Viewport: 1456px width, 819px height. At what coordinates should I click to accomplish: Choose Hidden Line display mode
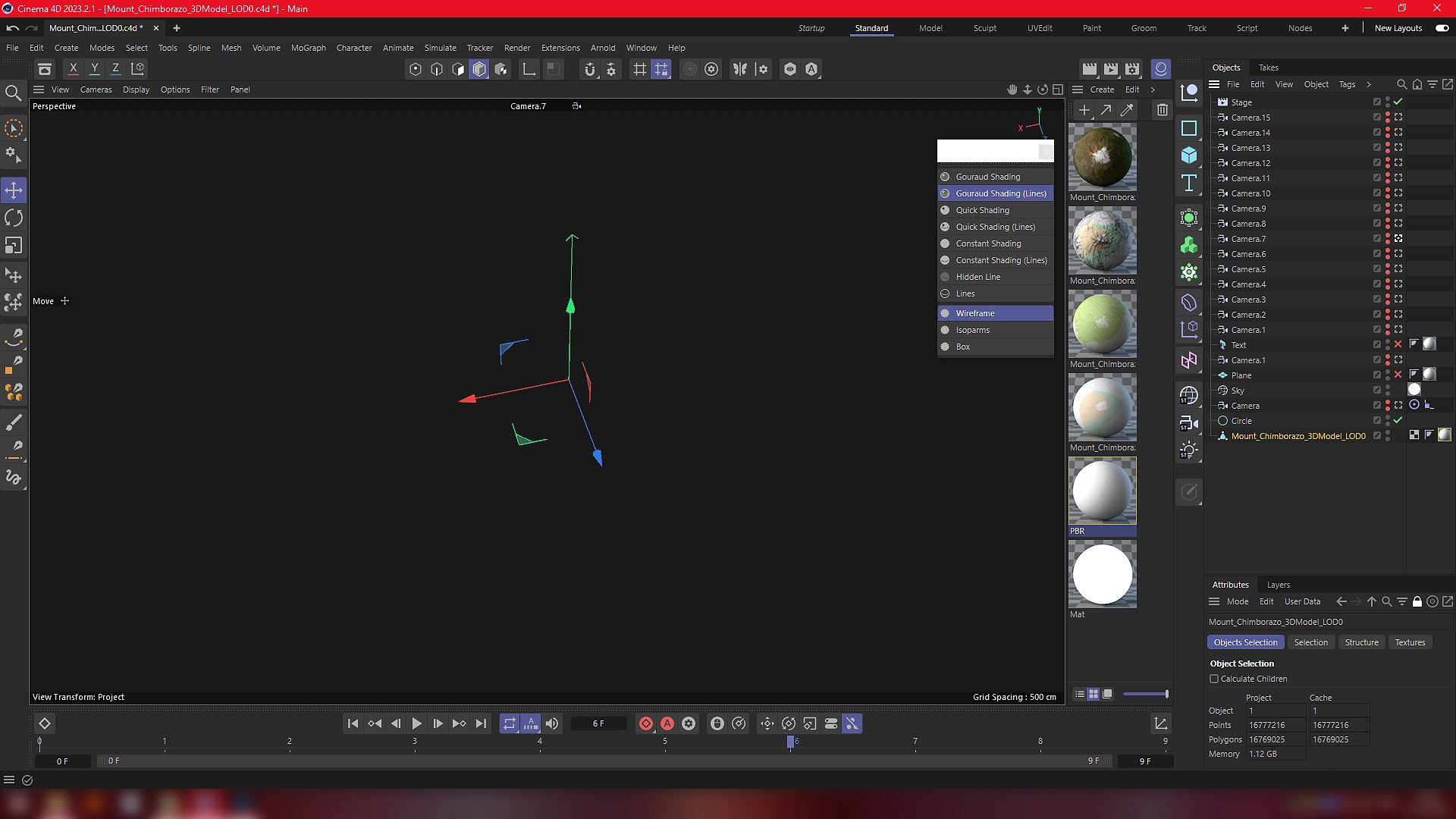click(995, 277)
